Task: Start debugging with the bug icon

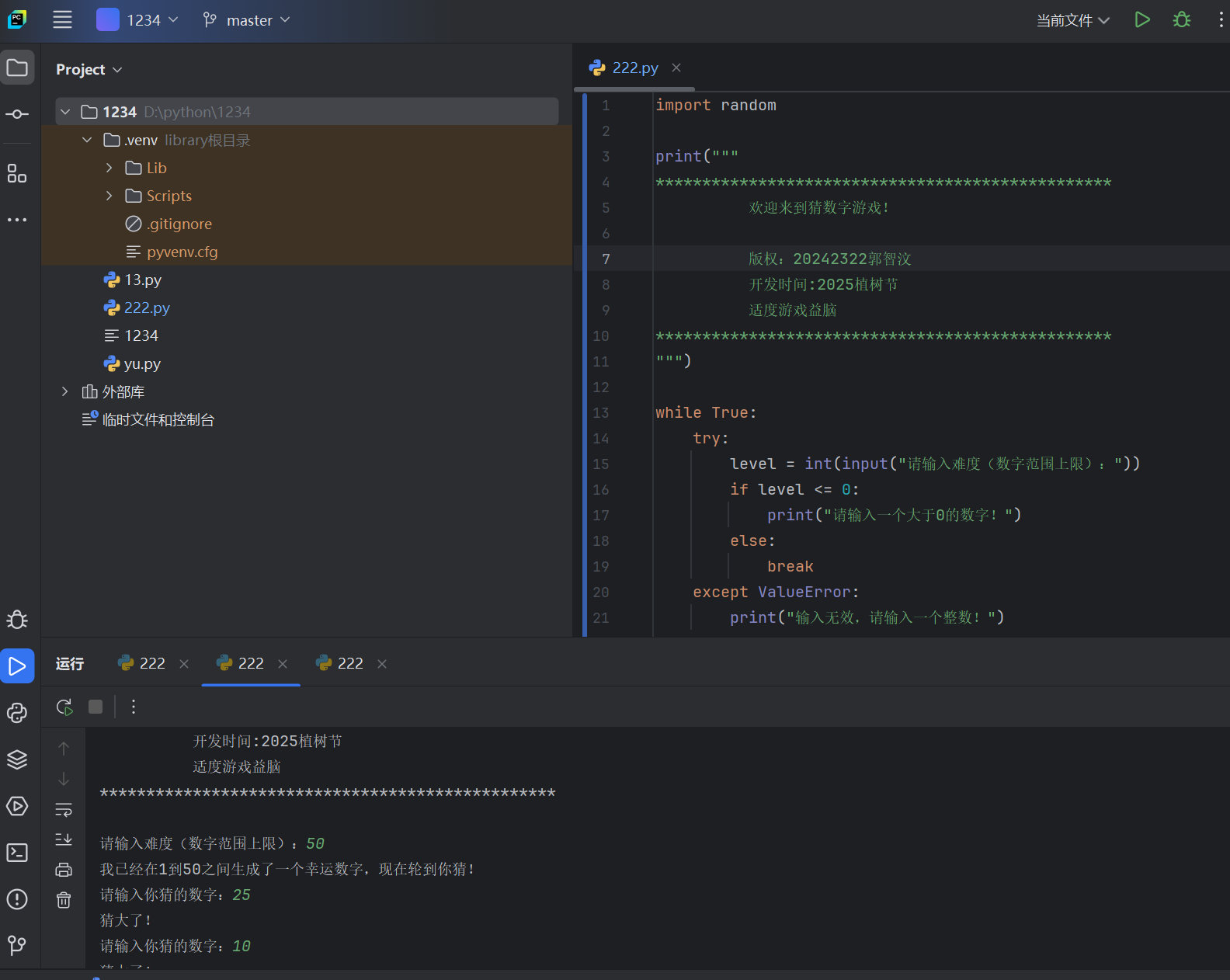Action: coord(1181,20)
